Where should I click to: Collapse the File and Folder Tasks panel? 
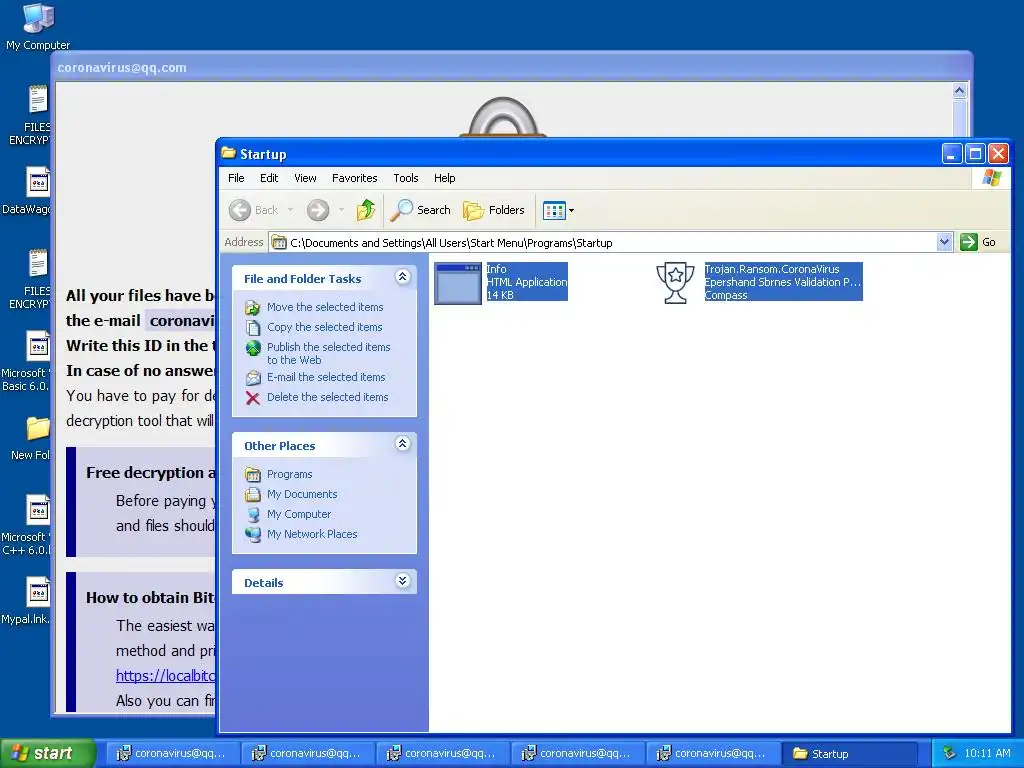[402, 278]
